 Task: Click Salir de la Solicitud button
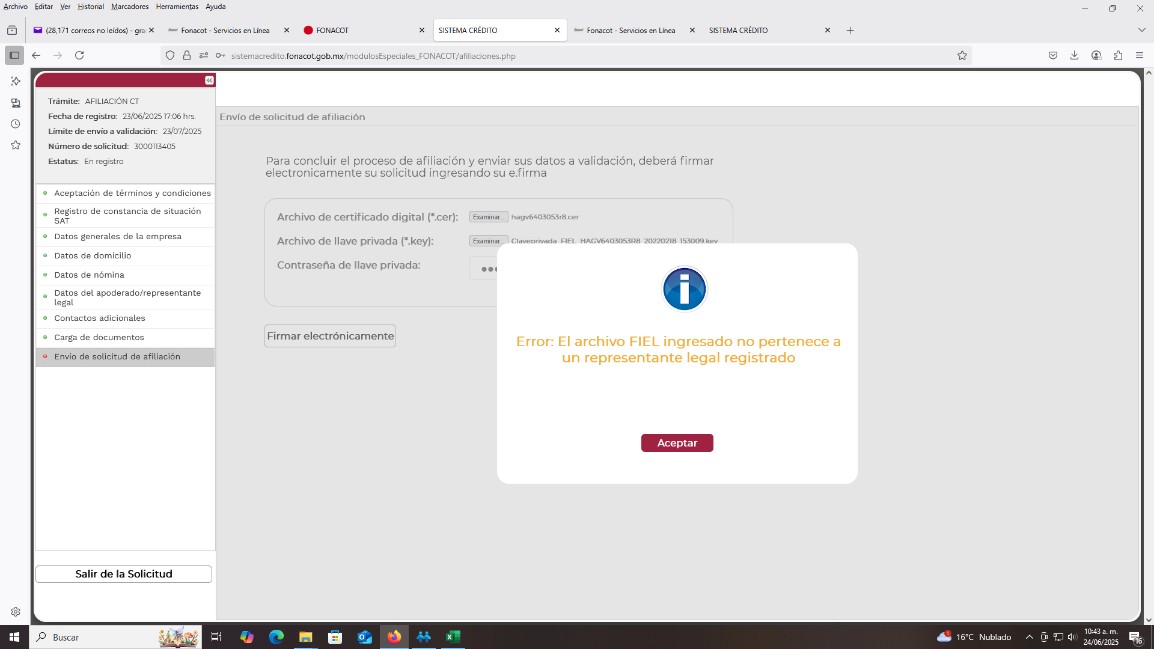click(x=124, y=574)
